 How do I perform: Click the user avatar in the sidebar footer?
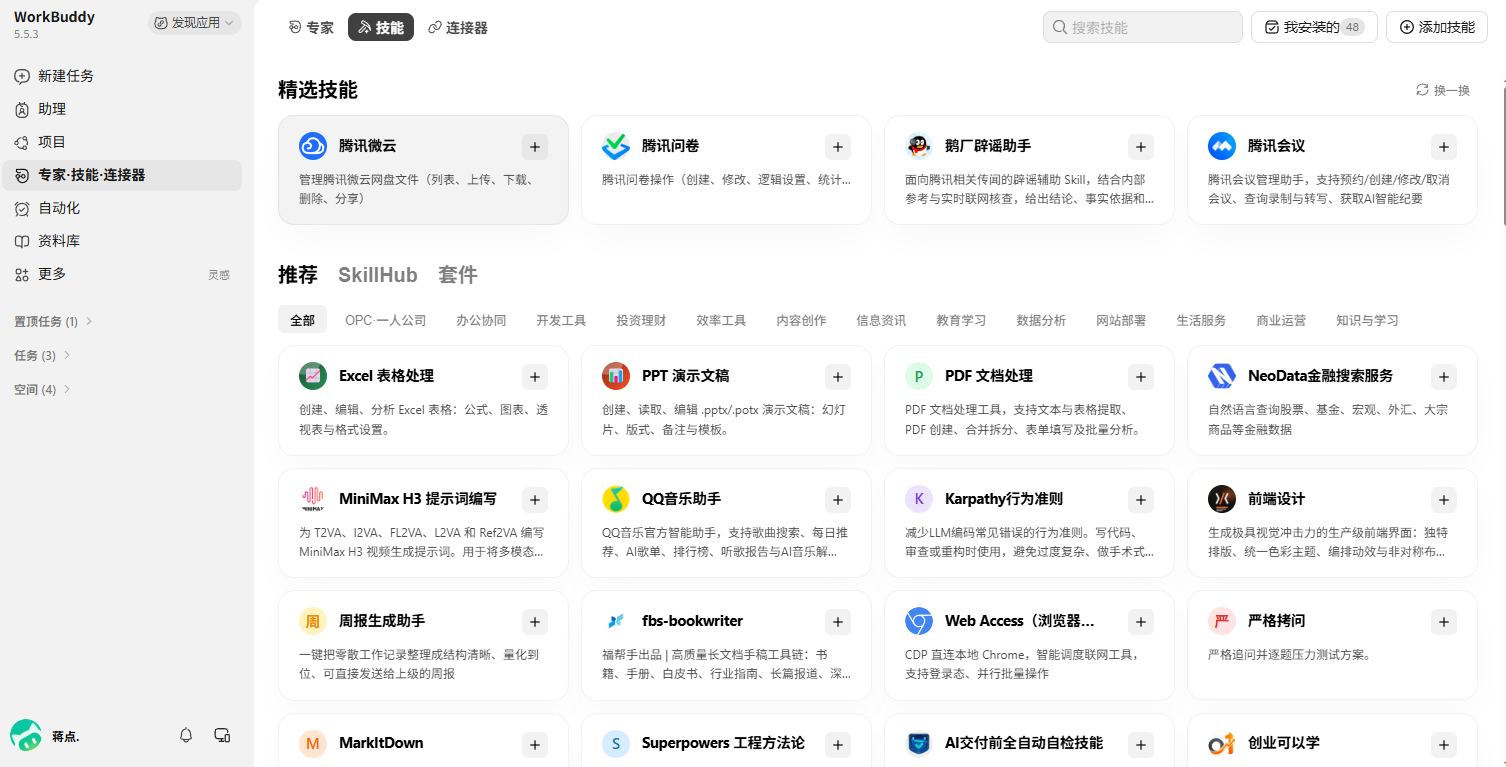tap(26, 735)
